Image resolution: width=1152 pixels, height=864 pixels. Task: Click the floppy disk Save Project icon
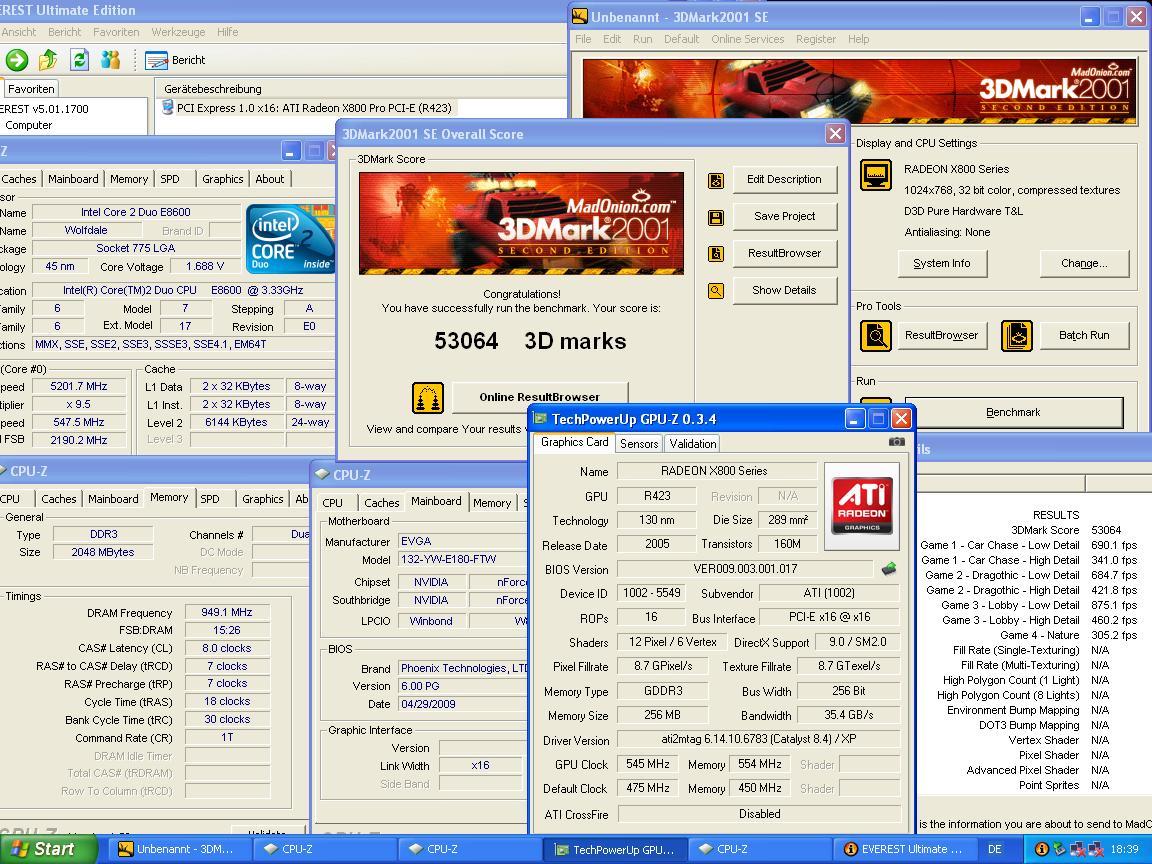716,217
